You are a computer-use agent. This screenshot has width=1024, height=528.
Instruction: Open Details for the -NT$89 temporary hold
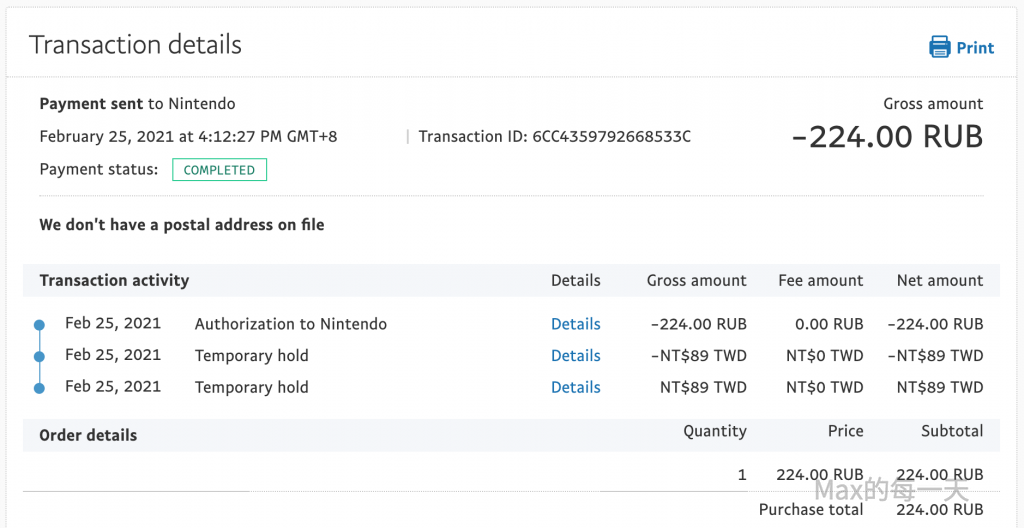pos(575,355)
